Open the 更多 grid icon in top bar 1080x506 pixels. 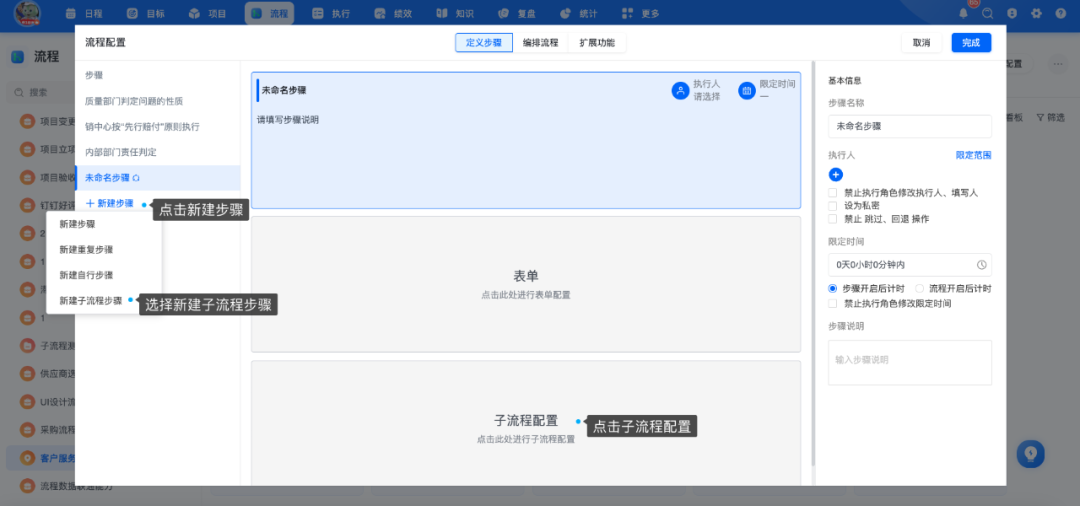tap(627, 13)
